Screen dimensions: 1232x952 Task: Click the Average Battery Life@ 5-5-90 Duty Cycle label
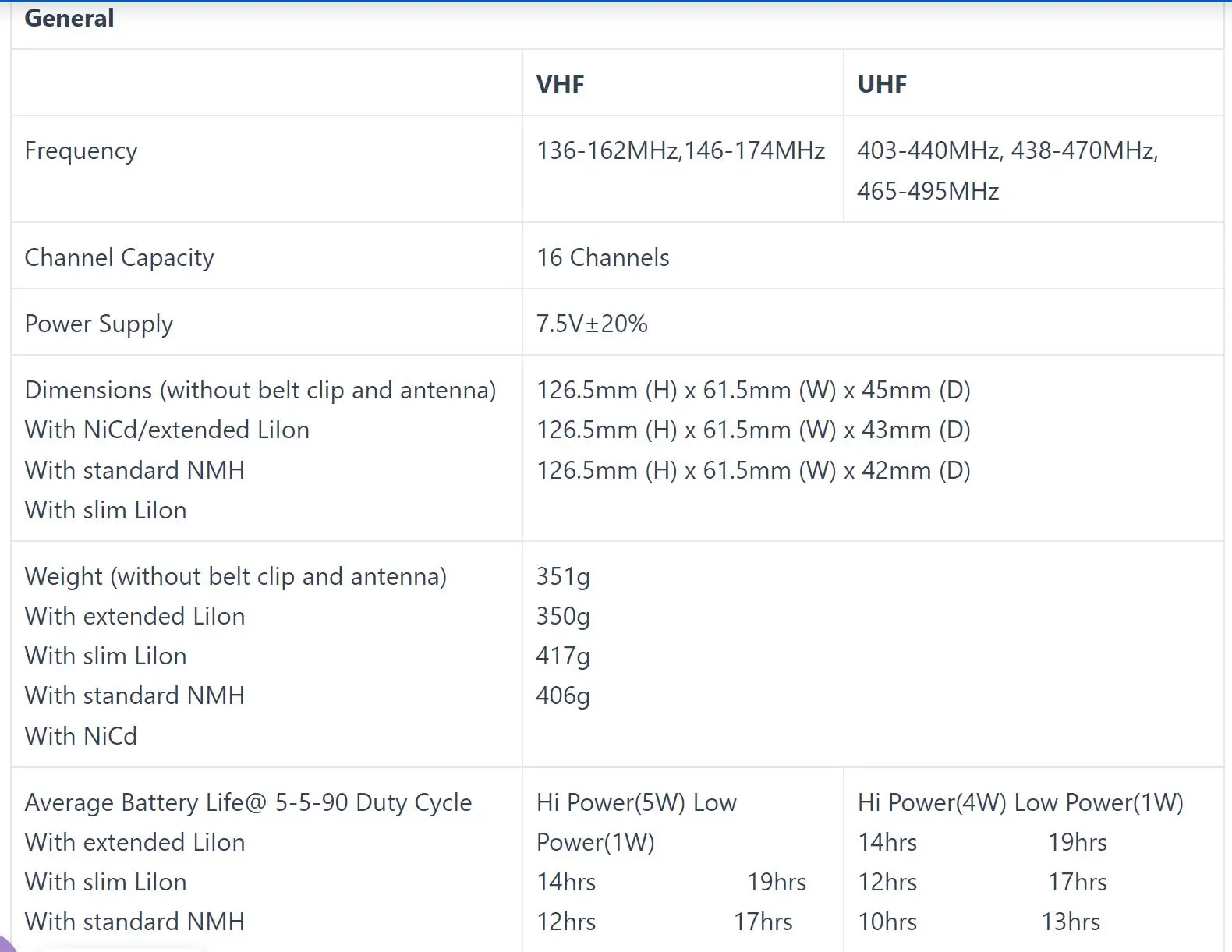pos(248,802)
